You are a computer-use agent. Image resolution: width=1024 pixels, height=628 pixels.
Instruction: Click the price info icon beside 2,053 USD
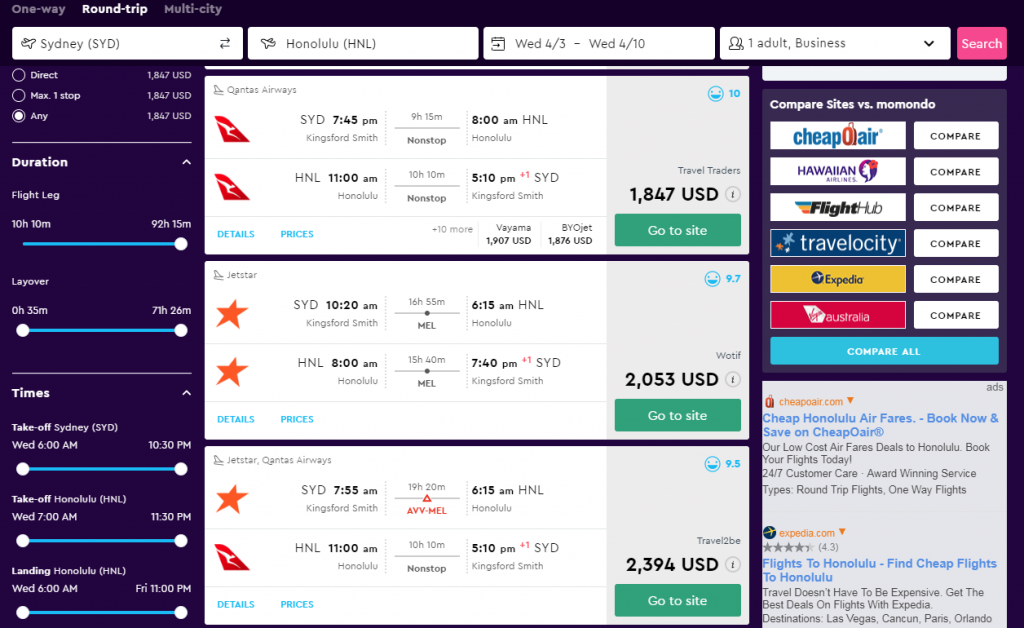(733, 379)
